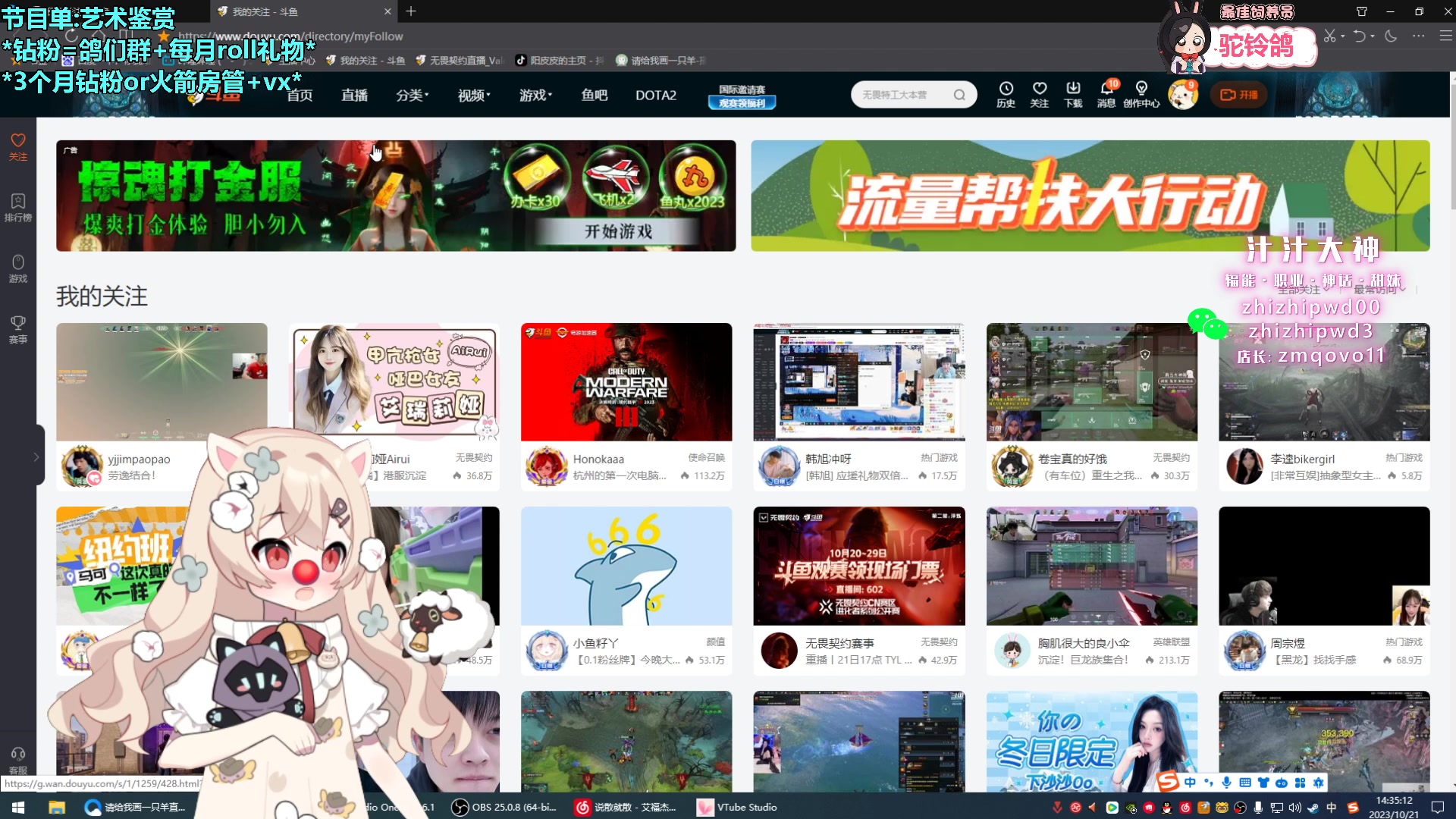Click the OBS tray icon
The image size is (1456, 819).
1240,808
